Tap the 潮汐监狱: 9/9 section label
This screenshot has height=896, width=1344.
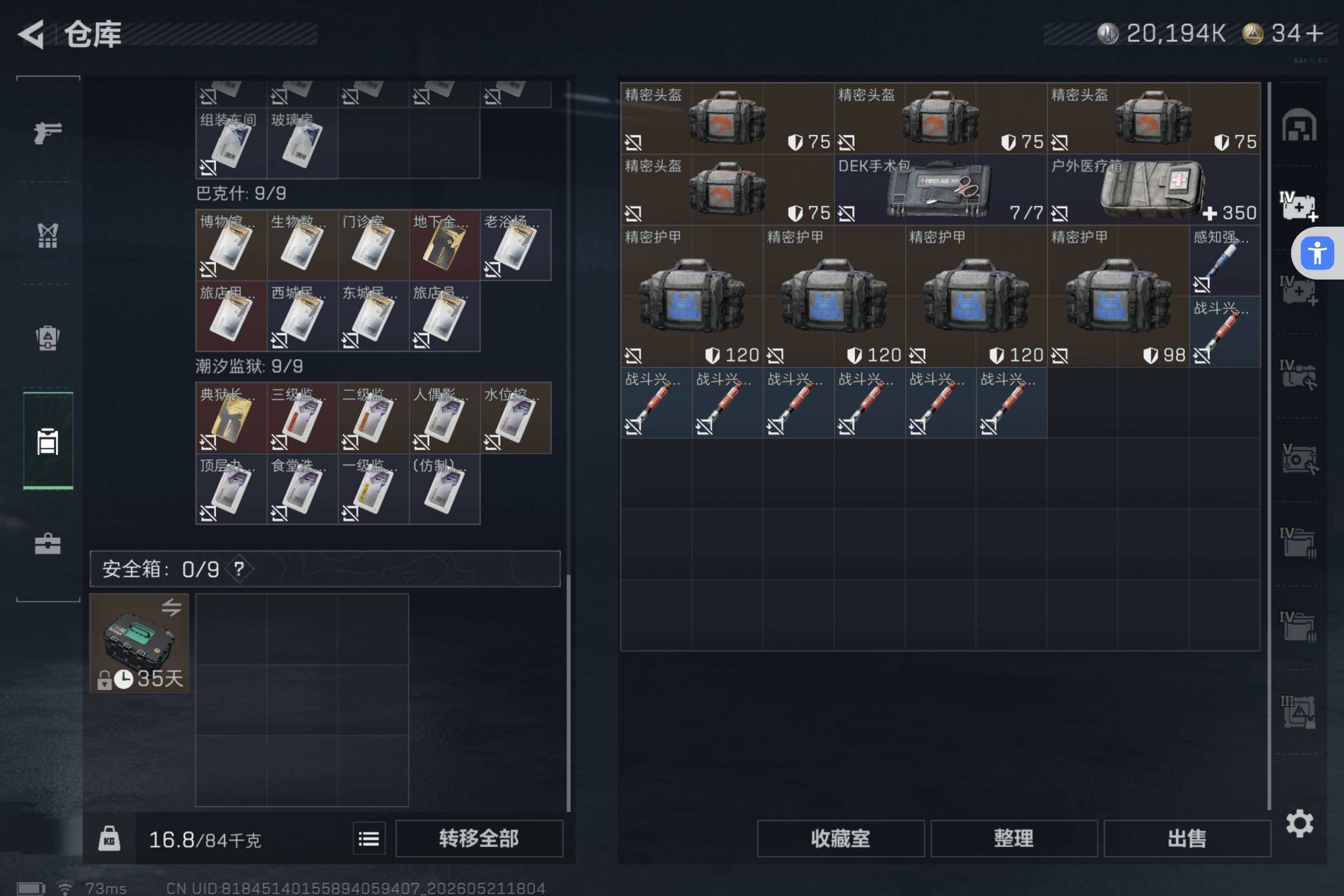(x=249, y=366)
